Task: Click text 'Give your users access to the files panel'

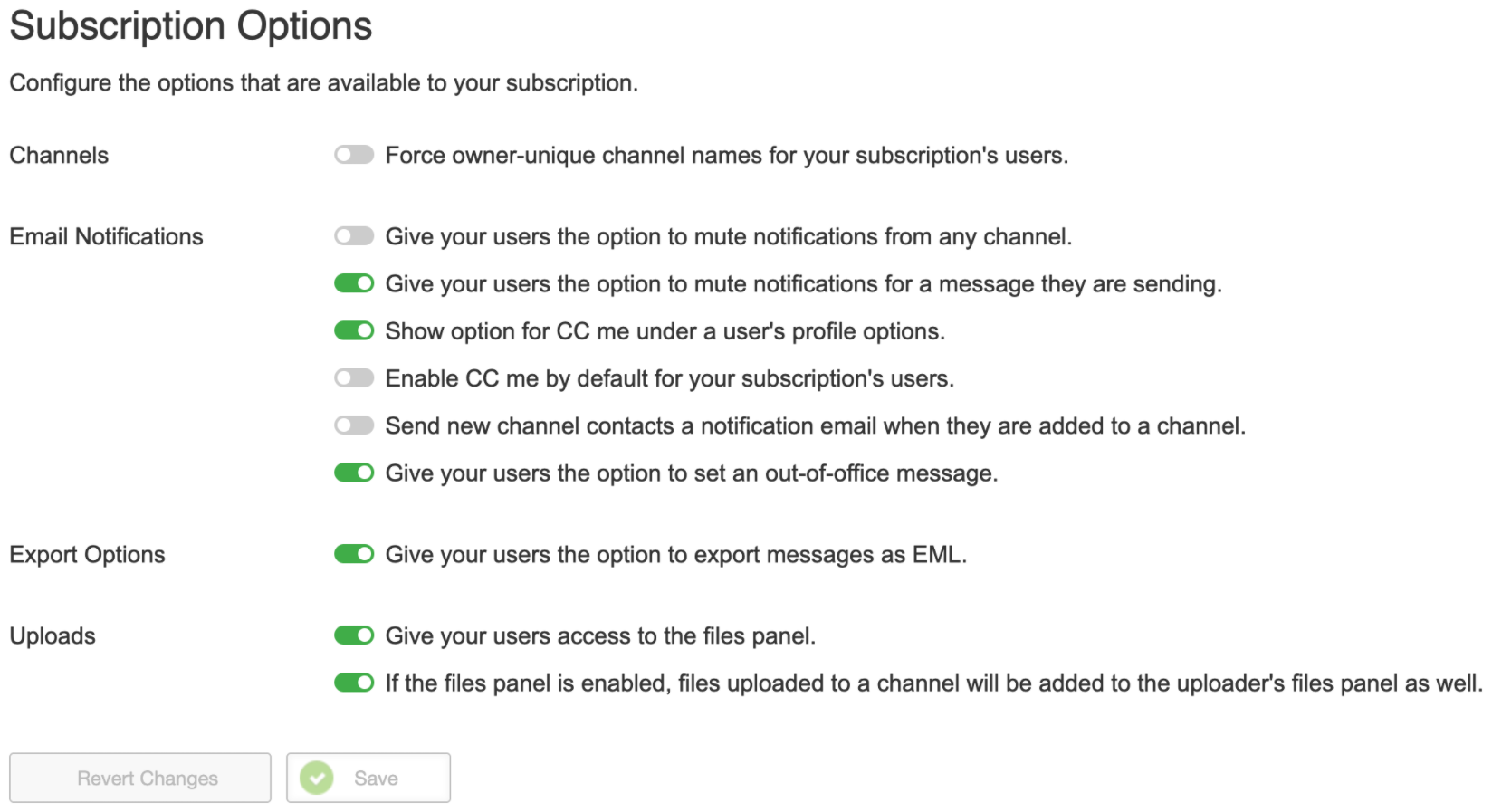Action: (600, 635)
